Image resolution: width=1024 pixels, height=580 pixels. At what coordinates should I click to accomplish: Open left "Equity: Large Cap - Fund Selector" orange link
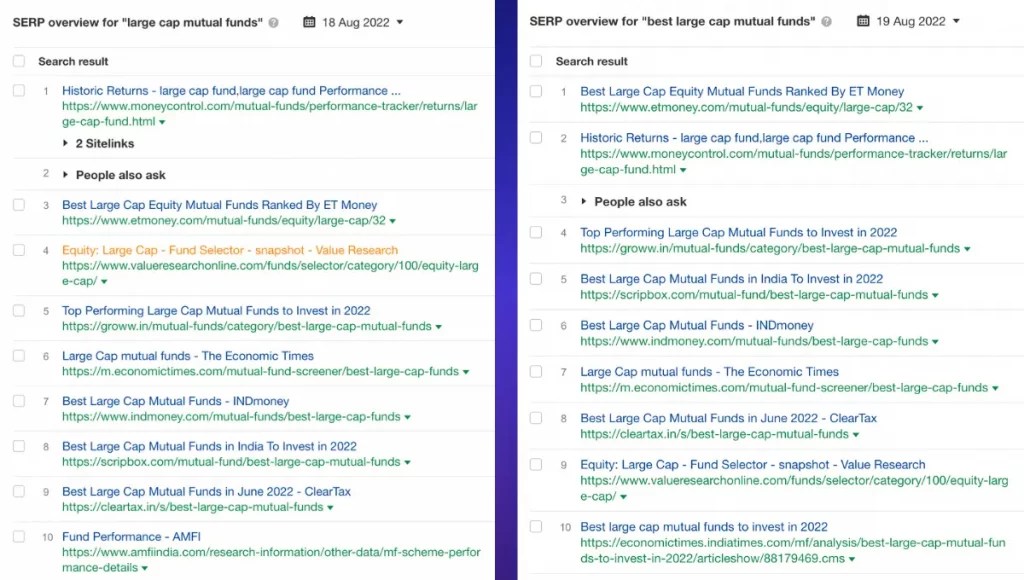230,250
